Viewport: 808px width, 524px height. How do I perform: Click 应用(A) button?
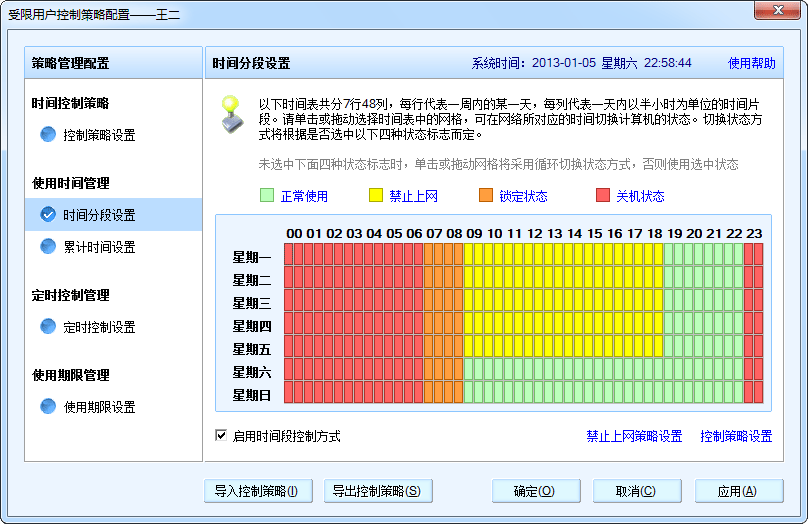[739, 491]
